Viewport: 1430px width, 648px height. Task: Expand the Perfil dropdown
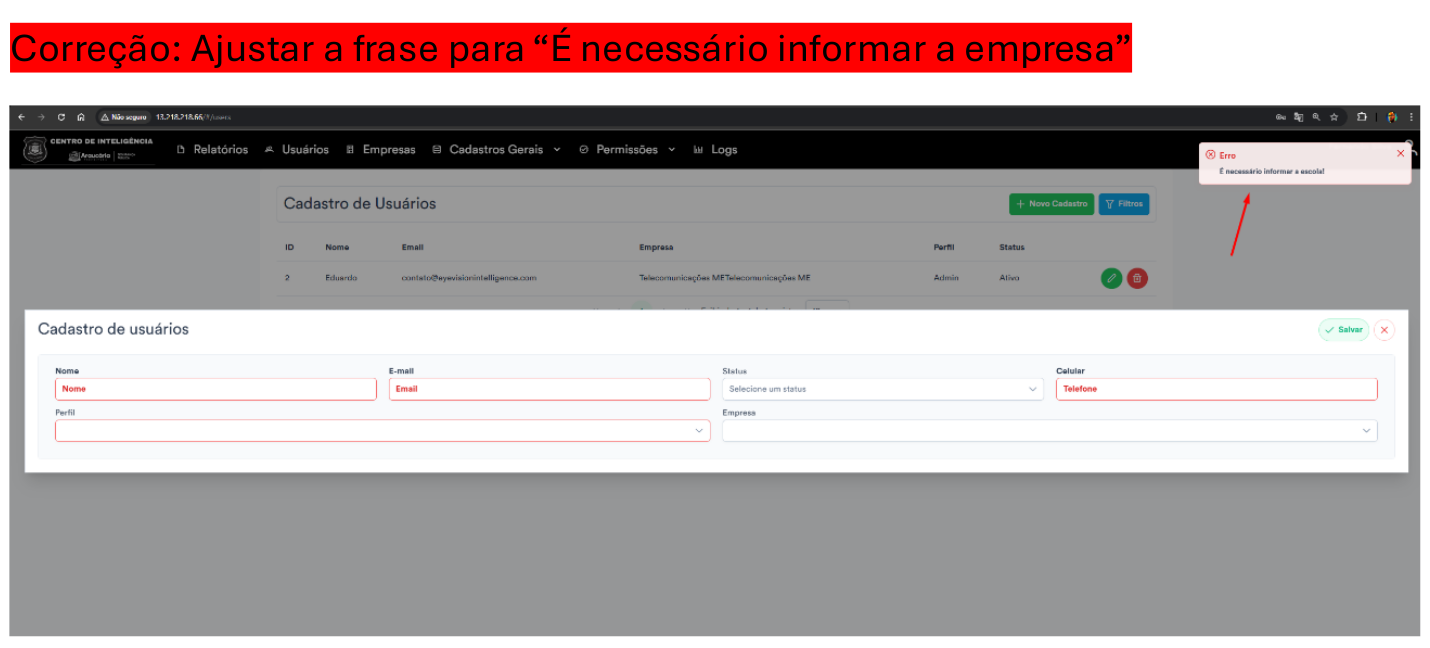click(x=382, y=431)
